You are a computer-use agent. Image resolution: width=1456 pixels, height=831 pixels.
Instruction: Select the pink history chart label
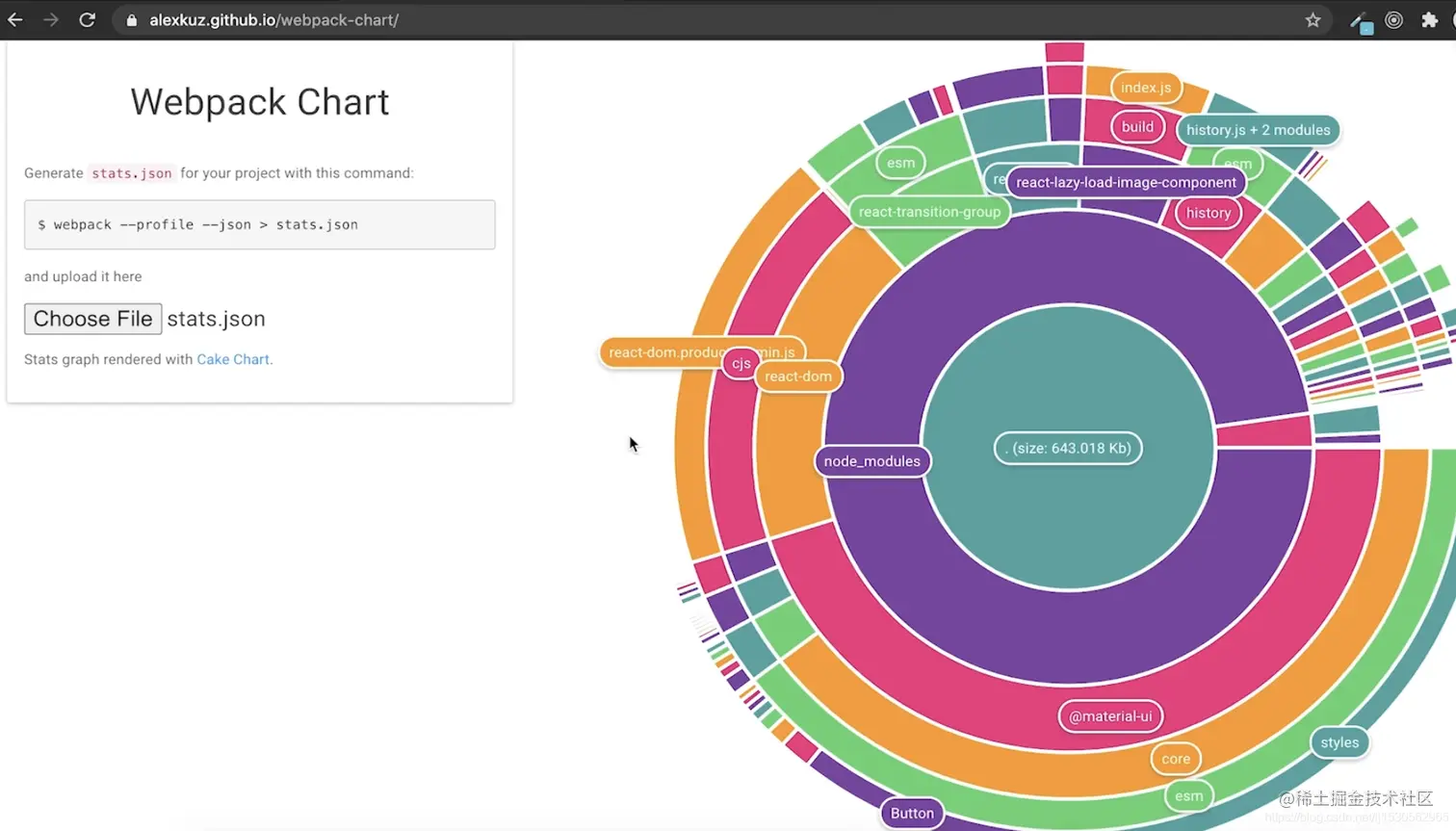pos(1209,213)
